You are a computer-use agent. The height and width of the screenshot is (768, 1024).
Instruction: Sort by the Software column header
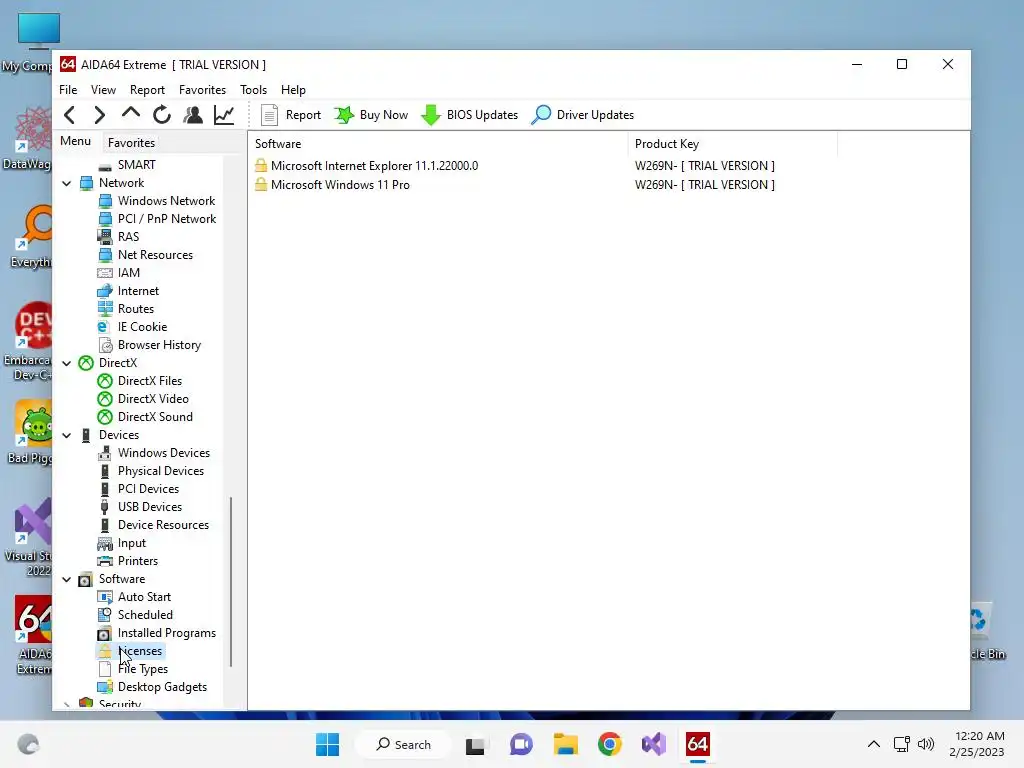click(438, 144)
